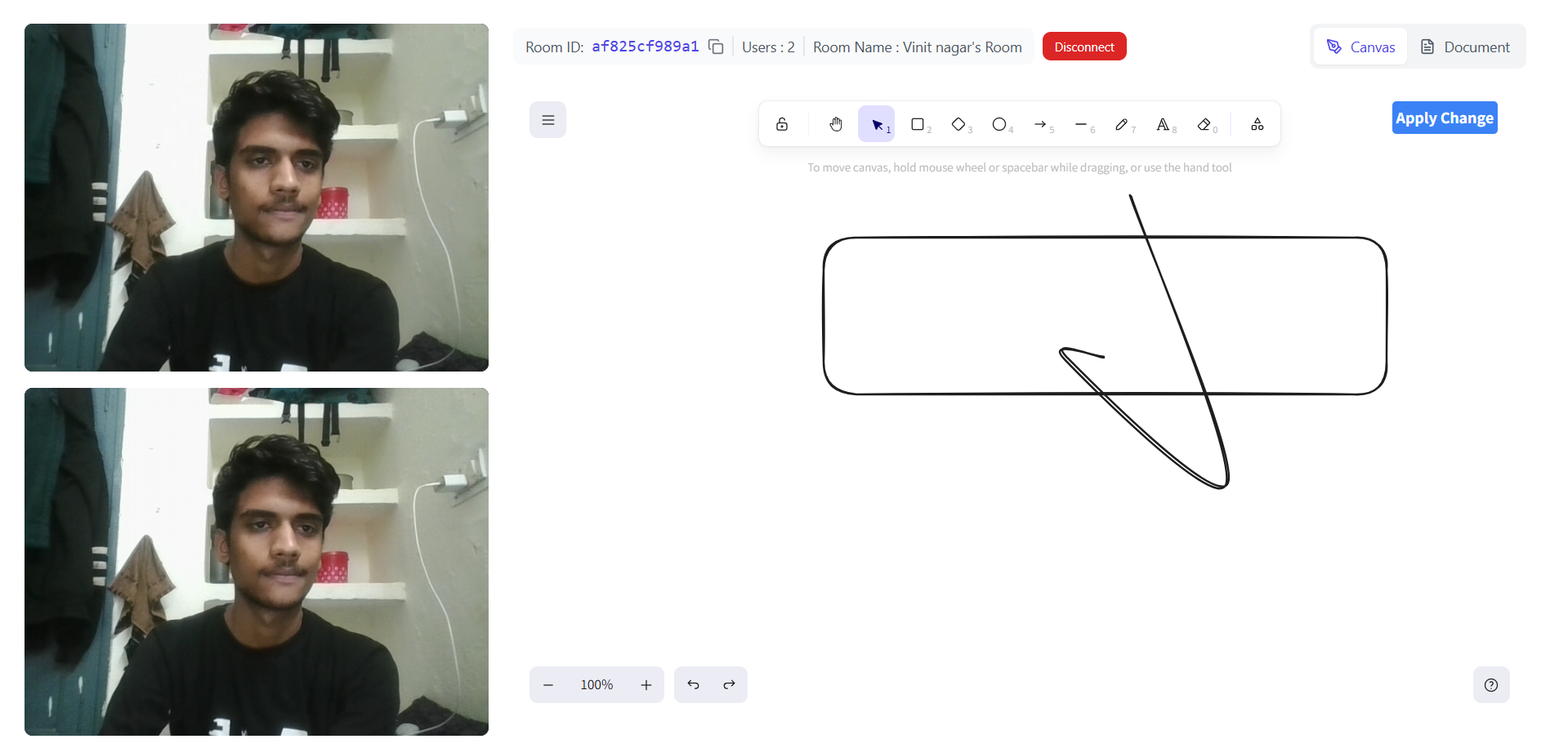This screenshot has height=739, width=1568.
Task: Select the Text tool
Action: 1163,124
